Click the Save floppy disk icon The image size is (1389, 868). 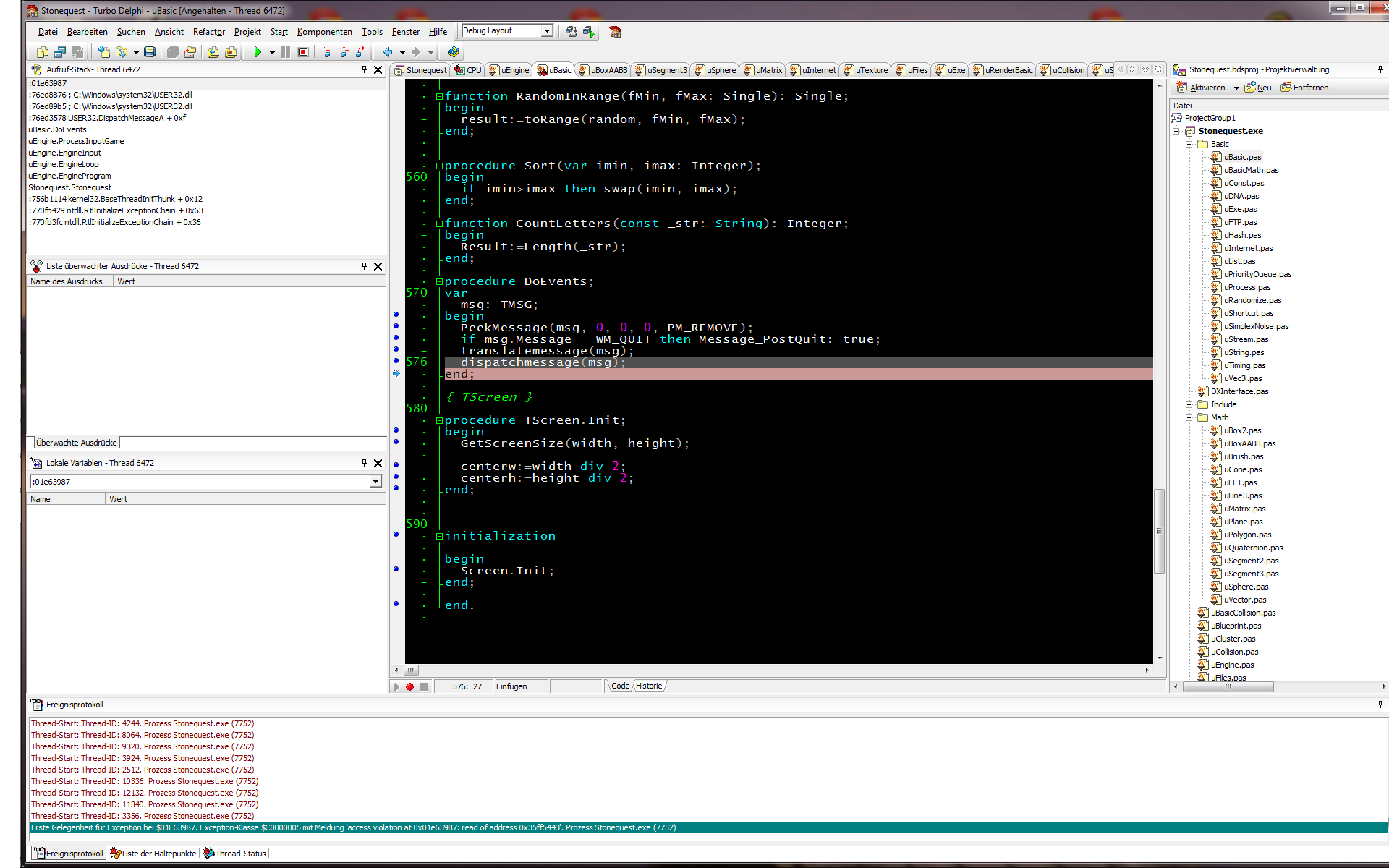click(x=150, y=52)
